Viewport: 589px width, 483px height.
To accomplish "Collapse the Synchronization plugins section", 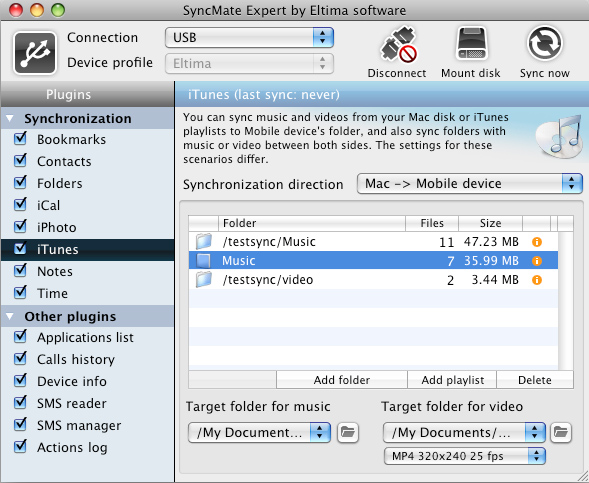I will click(x=9, y=119).
